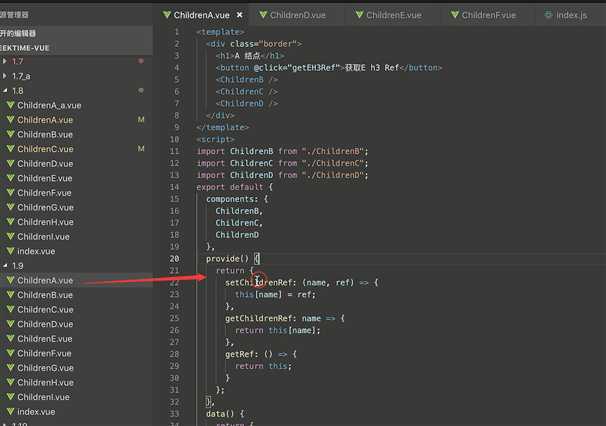Open index.vue under folder 1.9
This screenshot has height=426, width=606.
click(36, 412)
